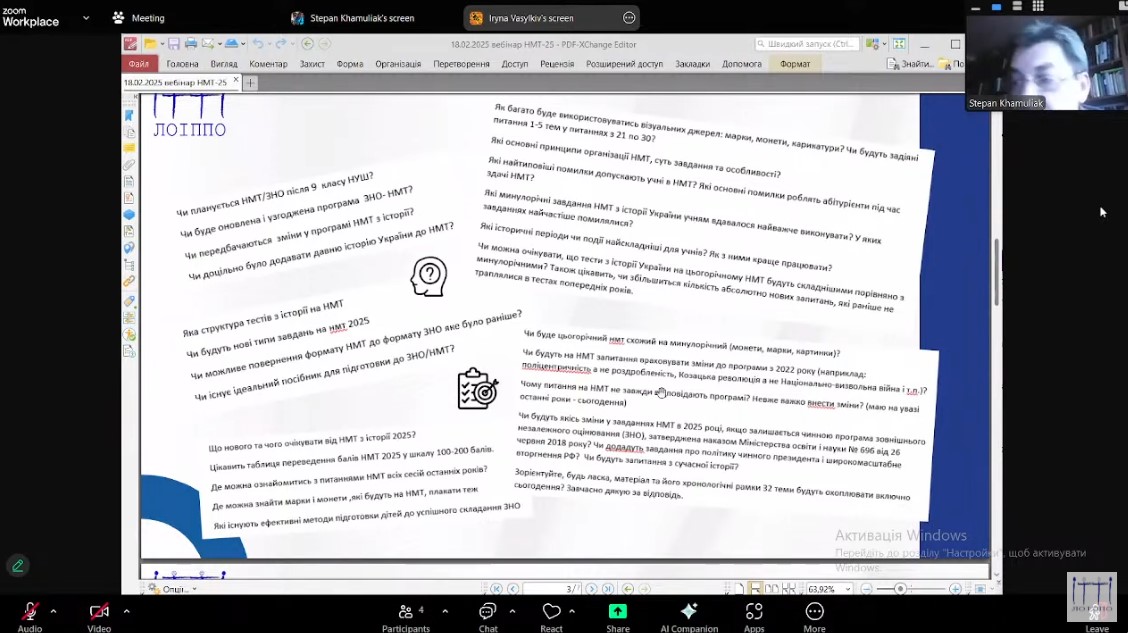The image size is (1128, 633).
Task: Open the Zoom Chat panel
Action: [487, 612]
